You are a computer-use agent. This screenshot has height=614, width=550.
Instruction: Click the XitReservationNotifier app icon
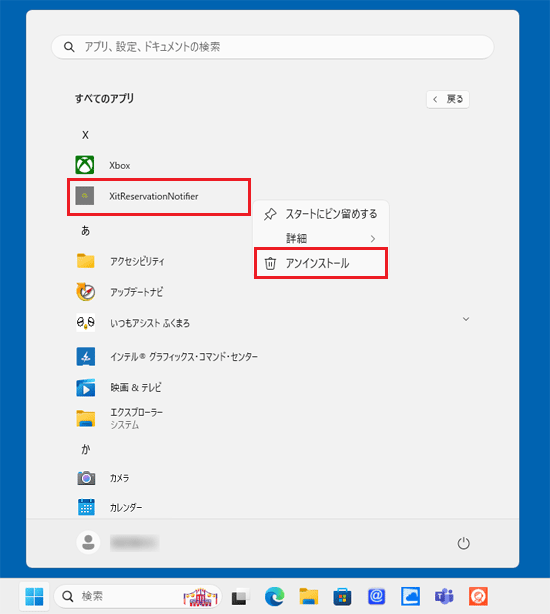click(x=85, y=196)
